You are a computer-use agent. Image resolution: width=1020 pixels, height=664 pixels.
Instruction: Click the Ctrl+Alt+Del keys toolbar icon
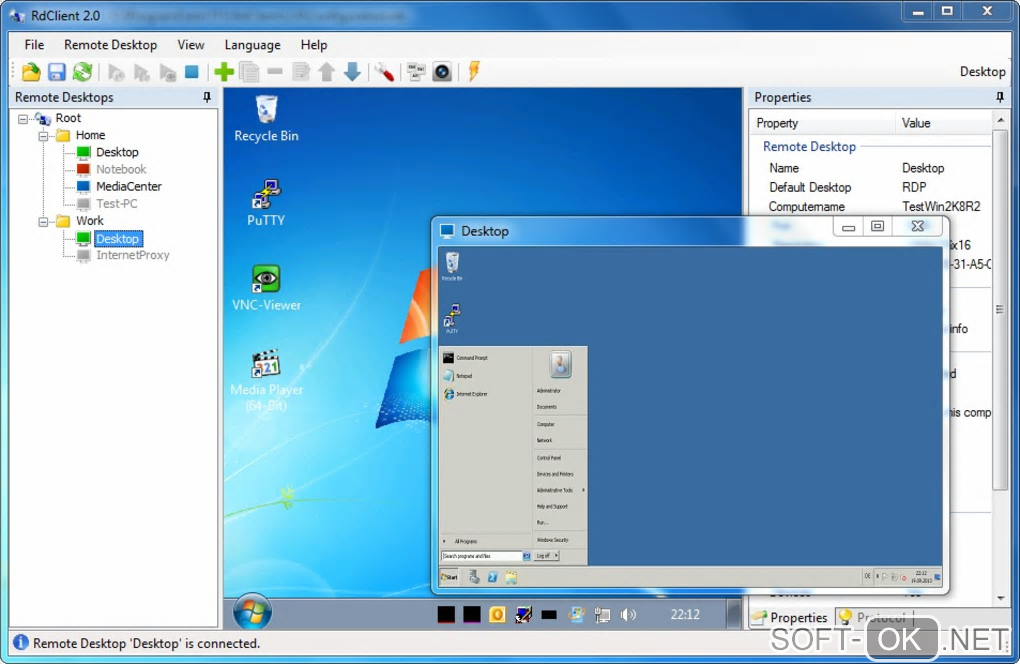pos(416,72)
